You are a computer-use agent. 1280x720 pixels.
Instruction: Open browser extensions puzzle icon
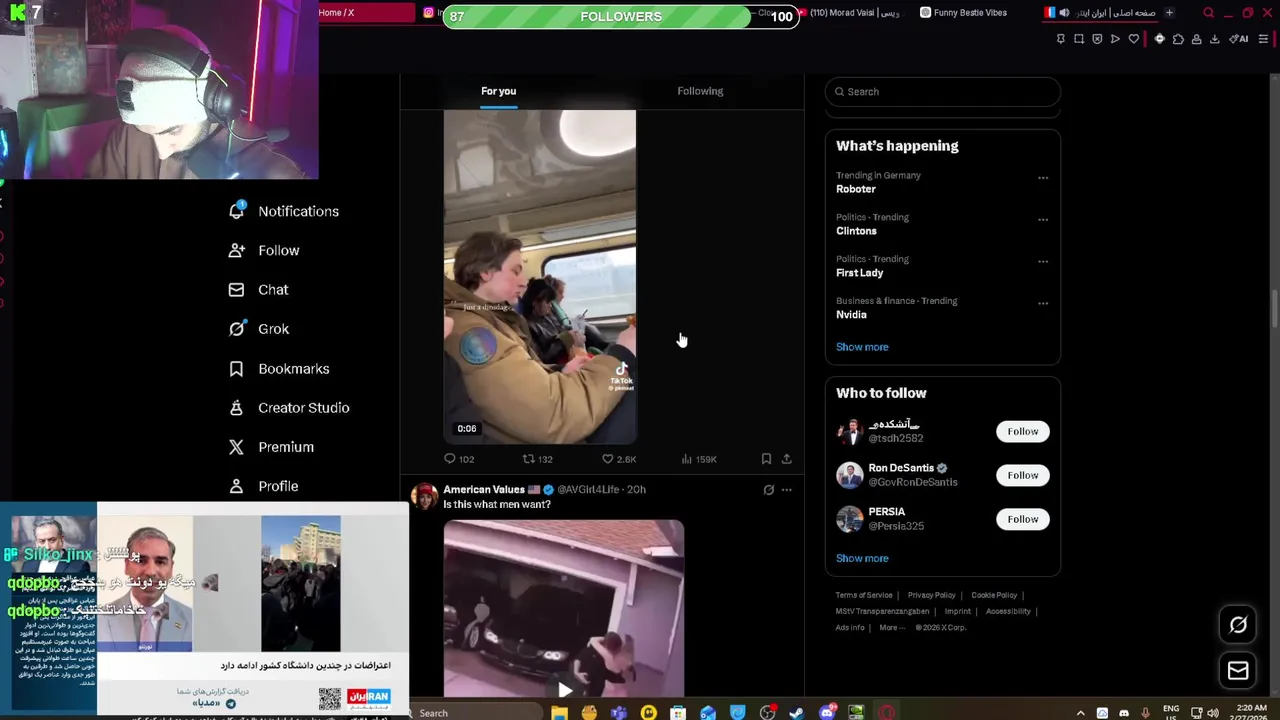(1178, 39)
